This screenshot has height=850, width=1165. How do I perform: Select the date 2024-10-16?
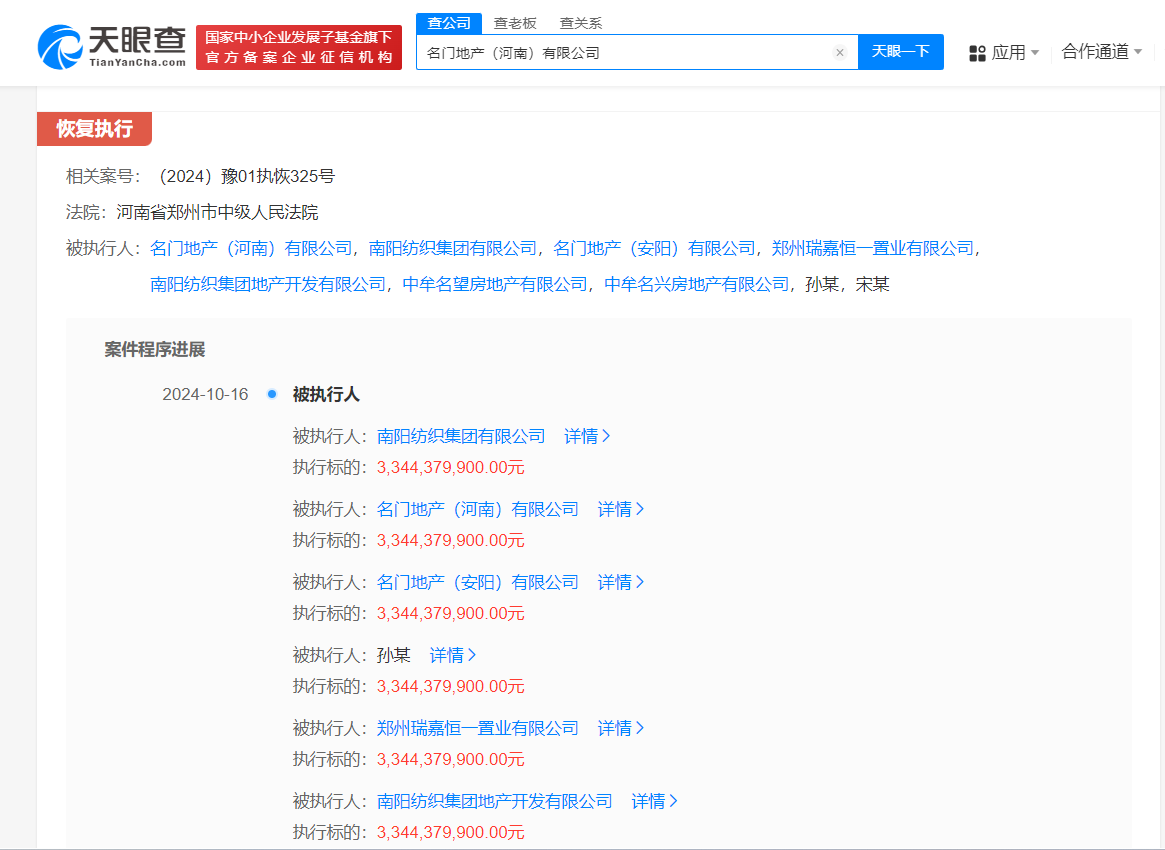click(x=205, y=394)
